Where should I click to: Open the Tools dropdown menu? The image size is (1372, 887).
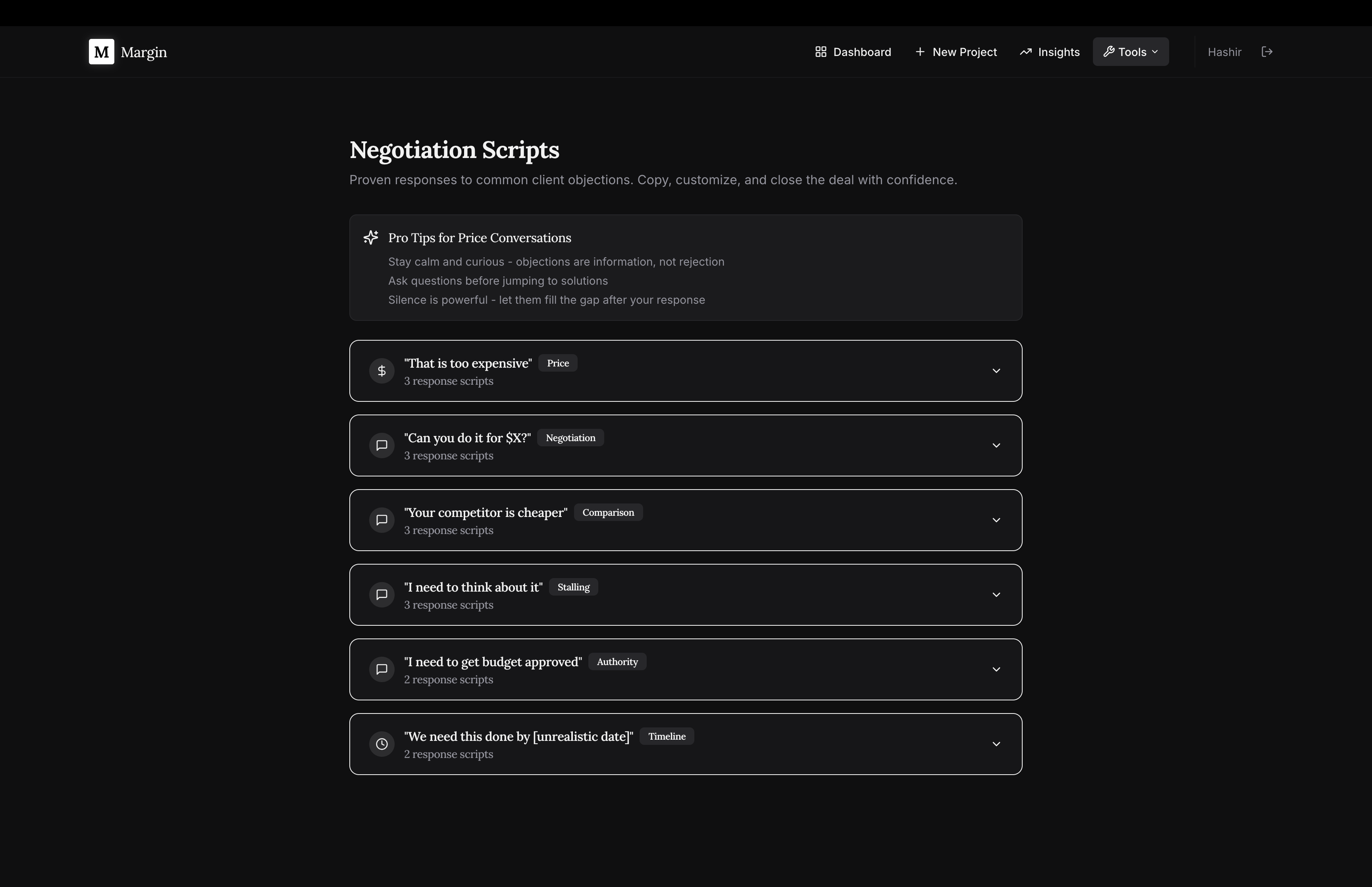coord(1129,52)
